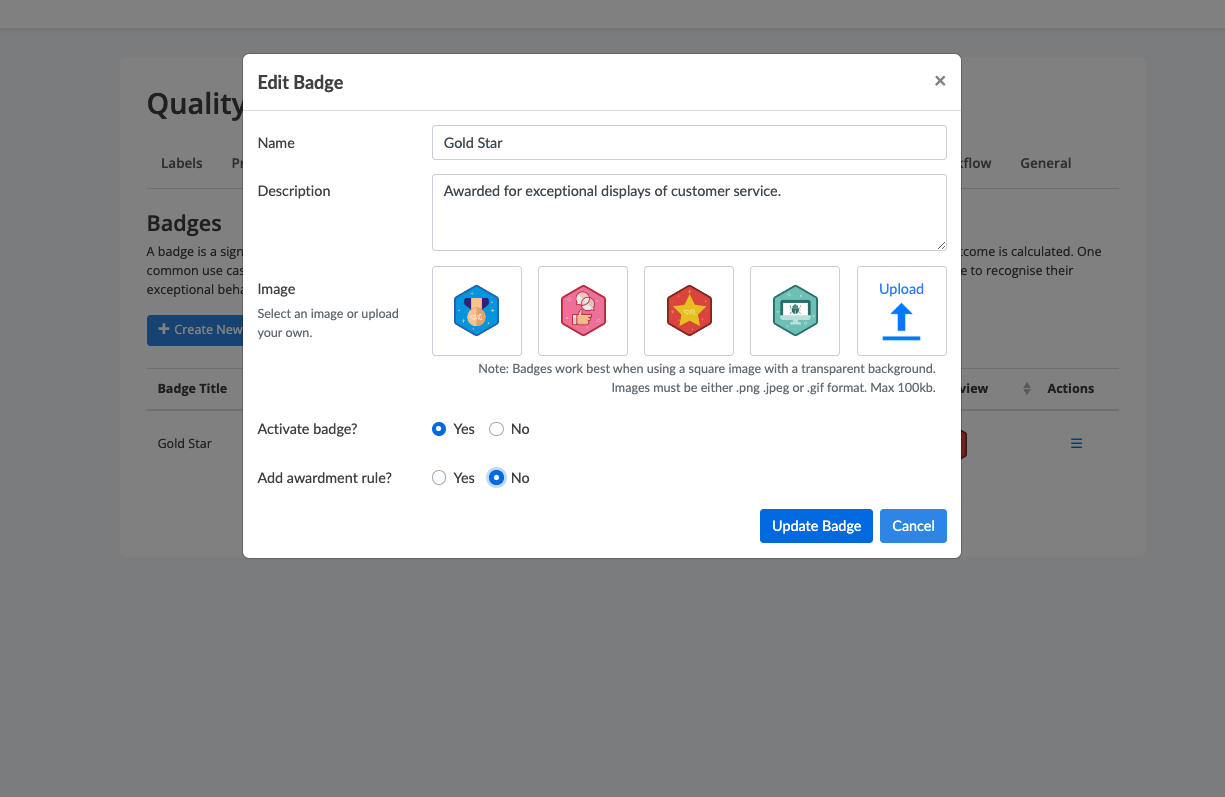The image size is (1225, 797).
Task: Click the Upload link text
Action: (901, 289)
